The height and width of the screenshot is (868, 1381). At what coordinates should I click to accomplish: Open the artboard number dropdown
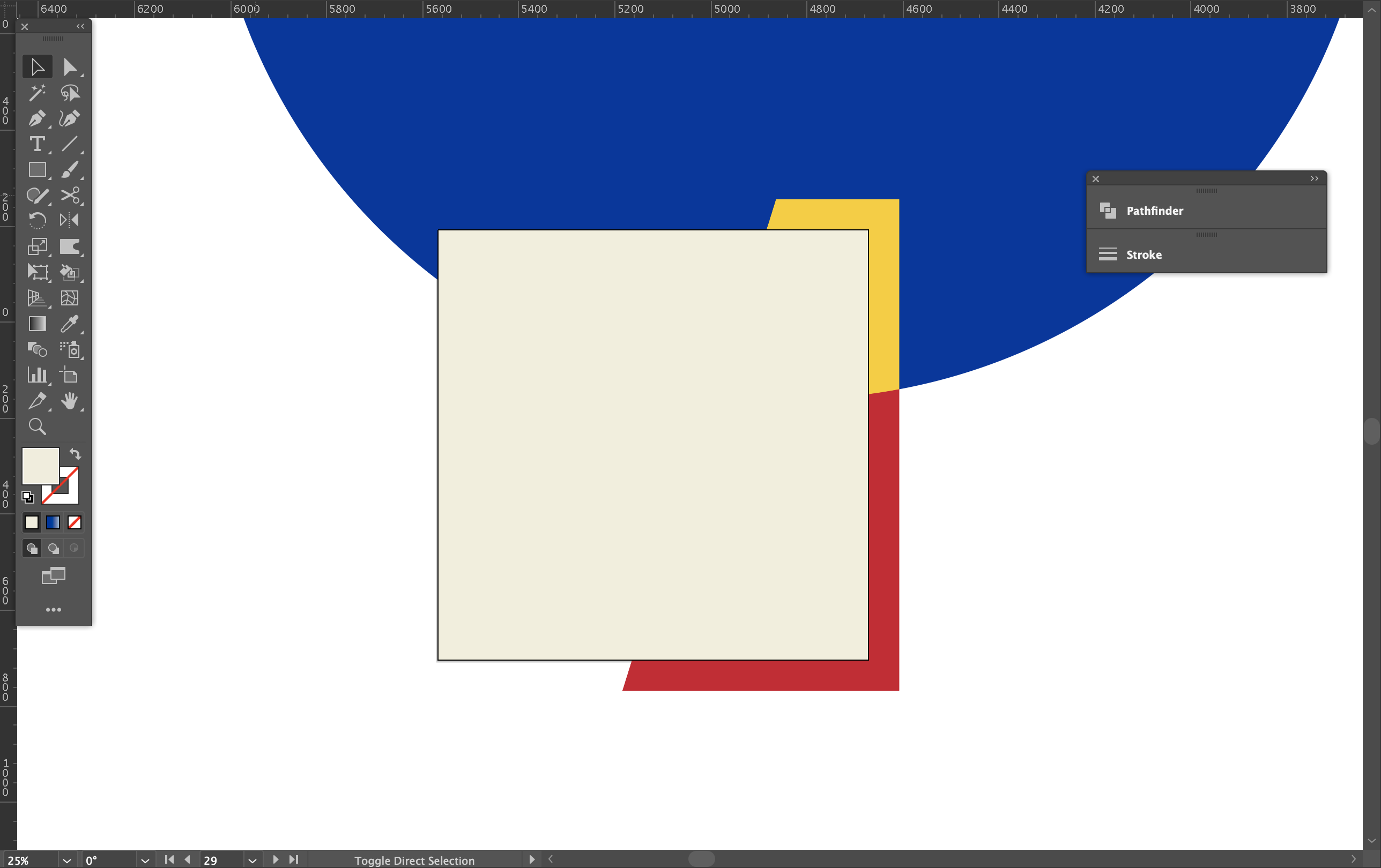point(253,860)
